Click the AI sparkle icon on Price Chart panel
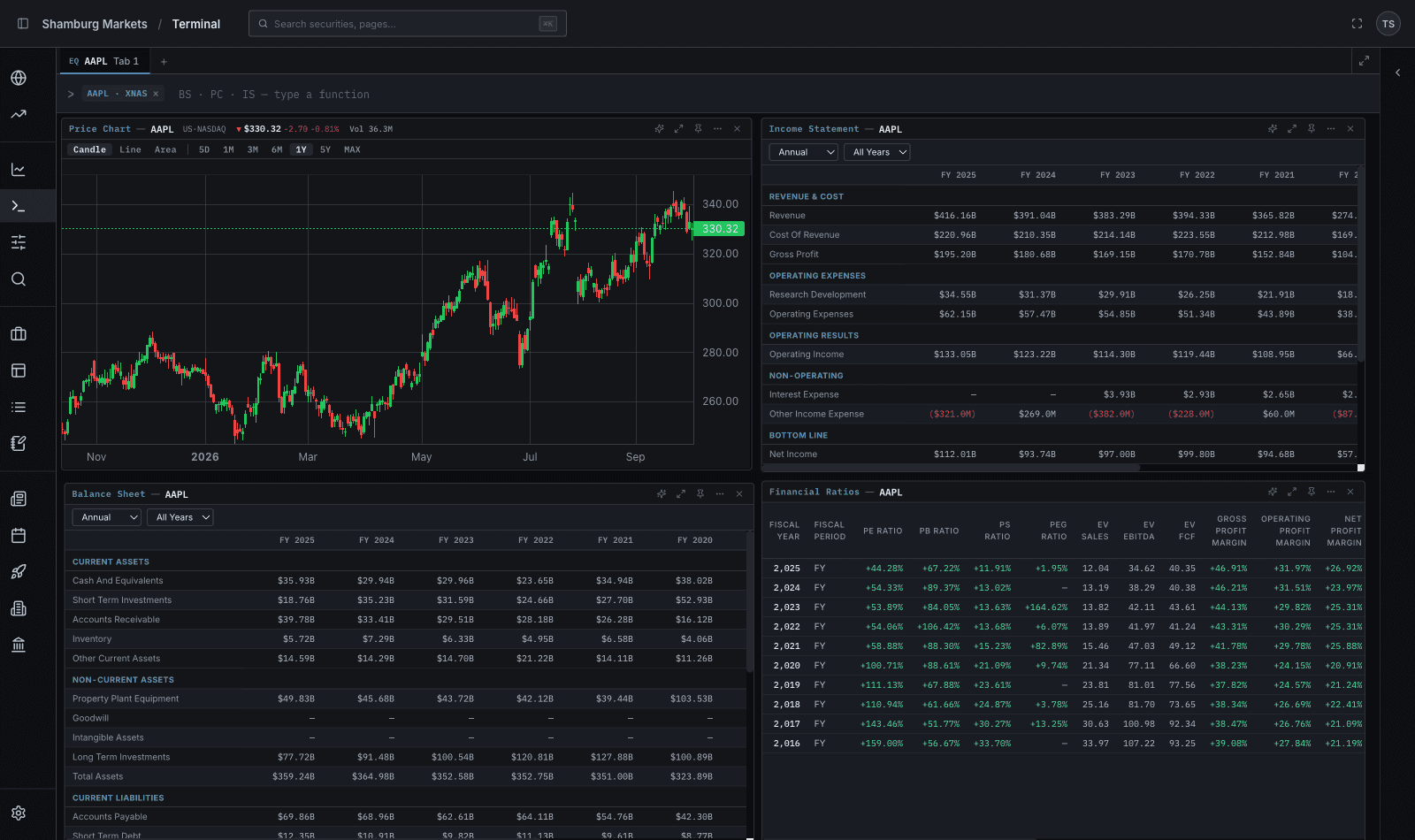1415x840 pixels. 659,129
